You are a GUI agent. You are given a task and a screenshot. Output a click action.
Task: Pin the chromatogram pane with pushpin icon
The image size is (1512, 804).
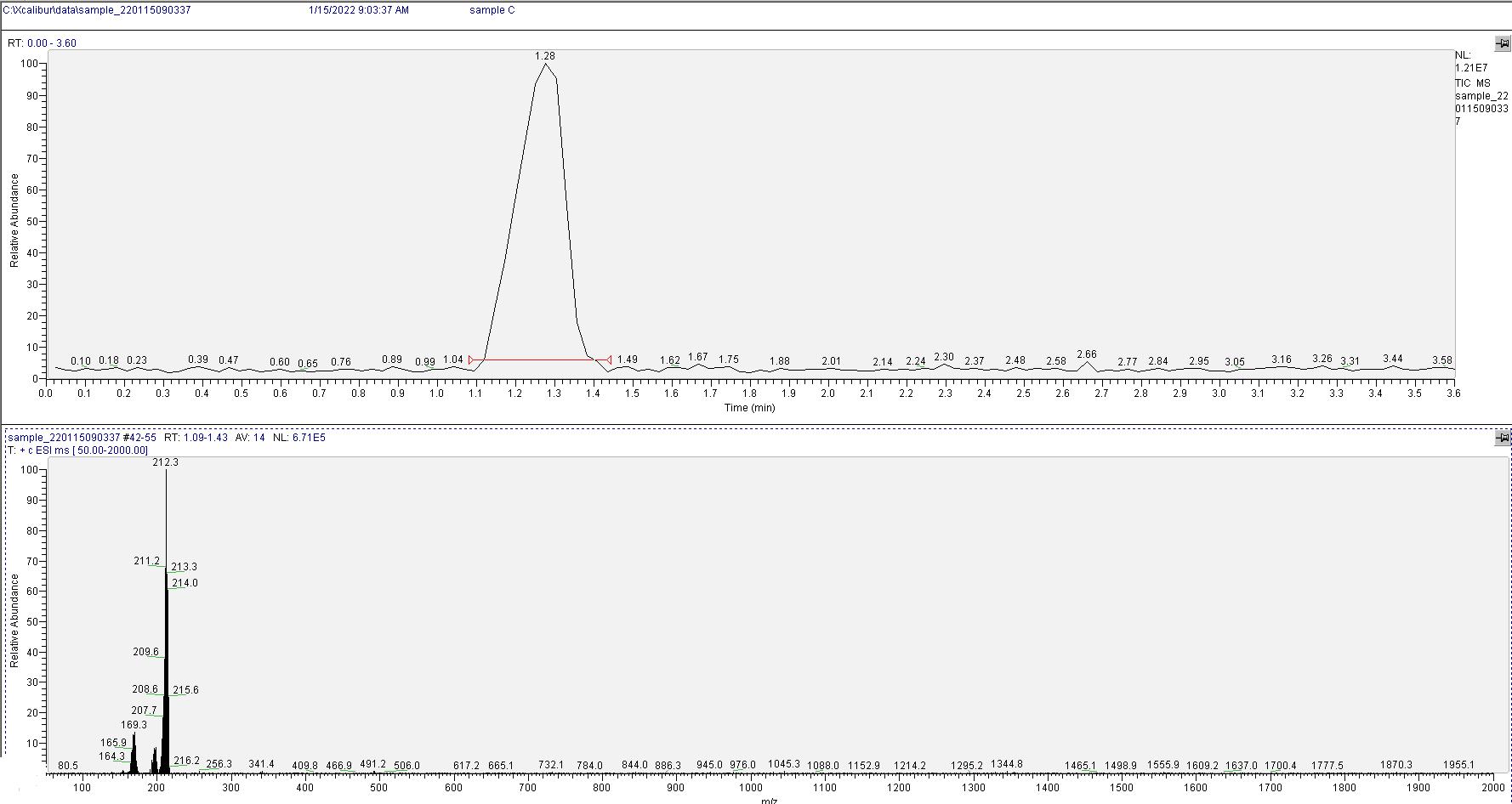tap(1502, 43)
